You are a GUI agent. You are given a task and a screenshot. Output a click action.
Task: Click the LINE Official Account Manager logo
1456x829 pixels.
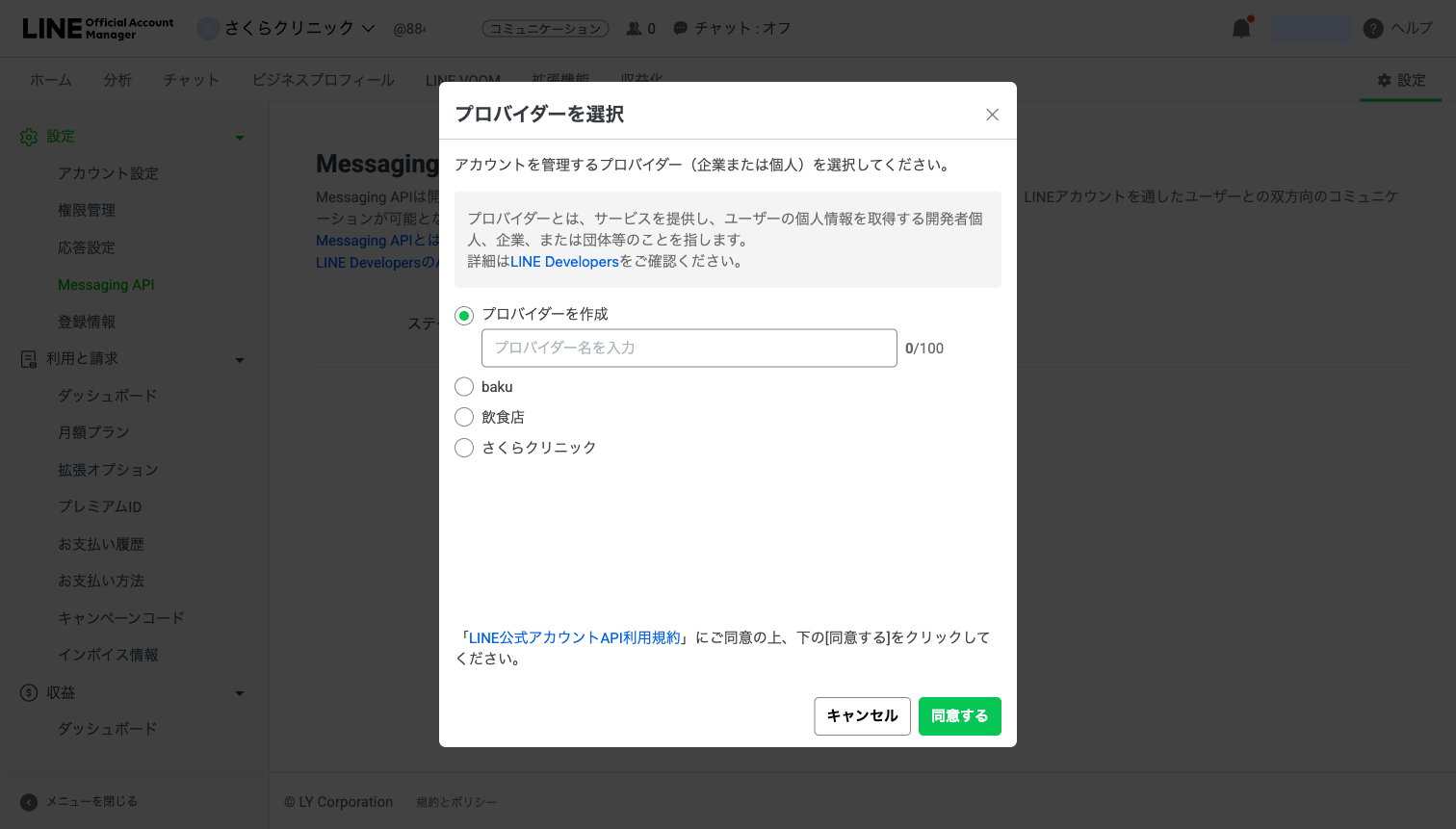pos(98,29)
